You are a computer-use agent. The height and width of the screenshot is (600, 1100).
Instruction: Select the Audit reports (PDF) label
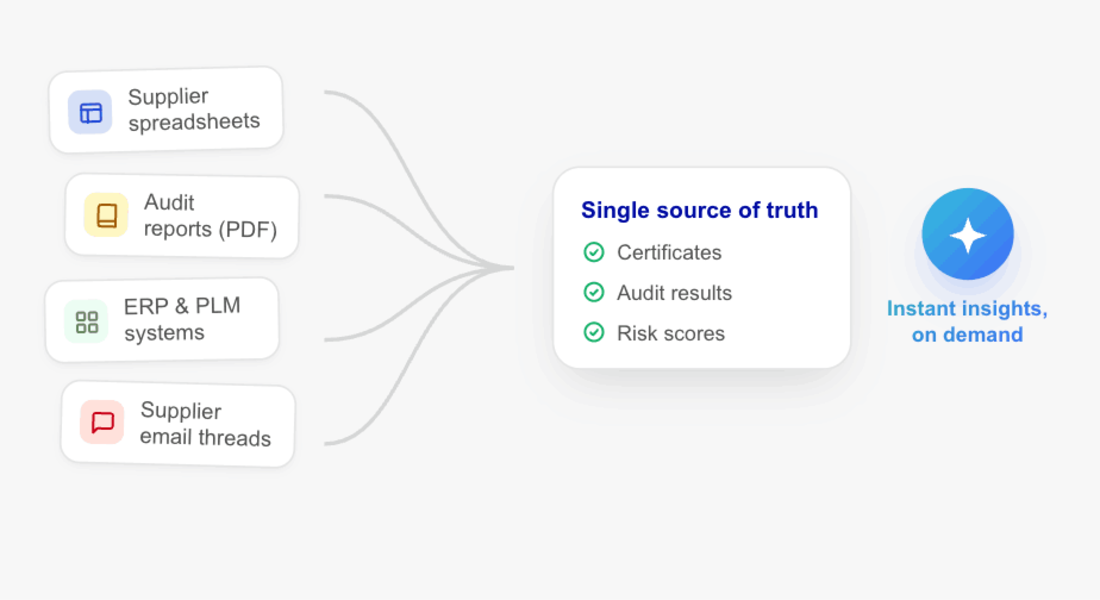point(210,215)
